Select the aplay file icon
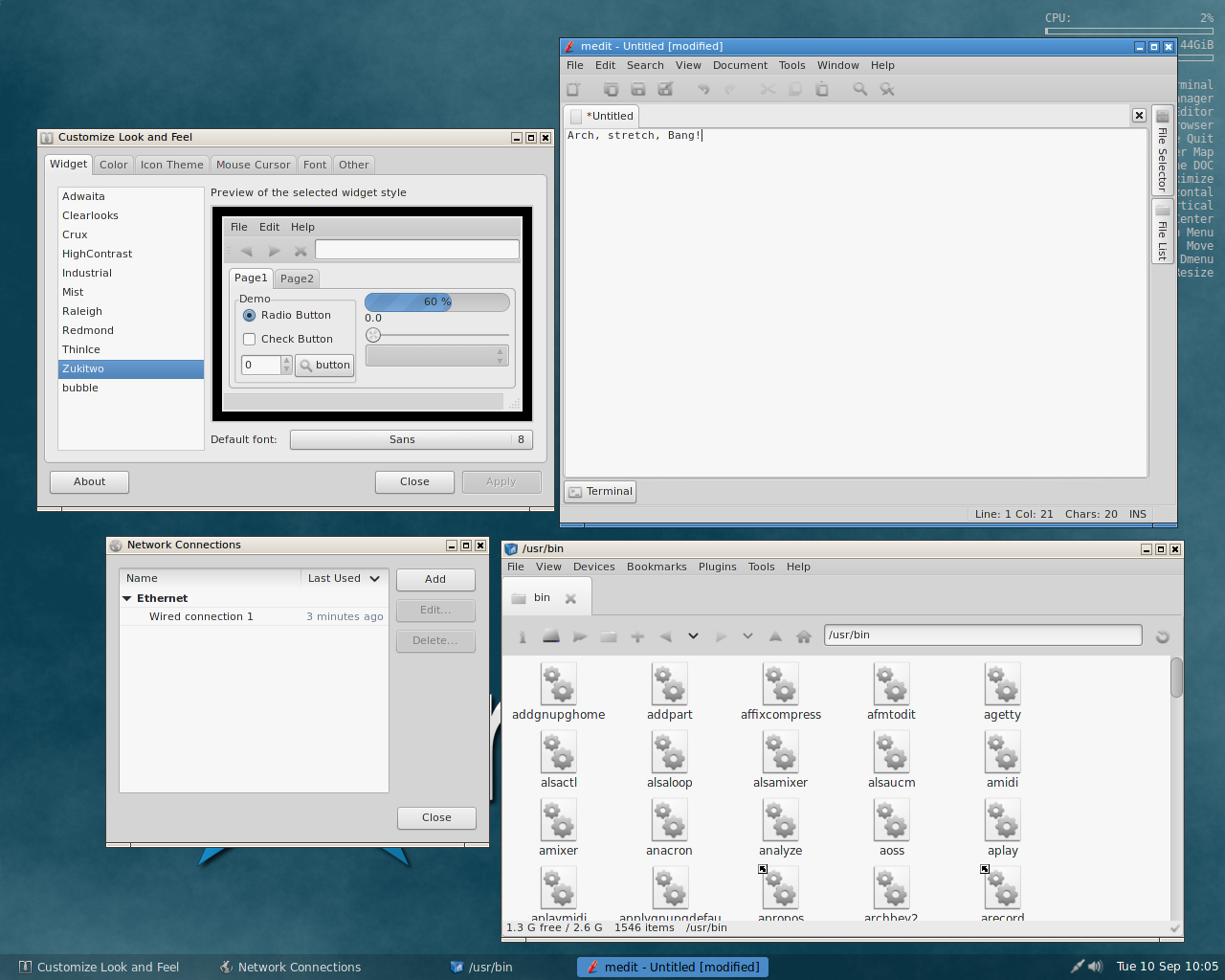This screenshot has width=1225, height=980. pyautogui.click(x=1003, y=820)
